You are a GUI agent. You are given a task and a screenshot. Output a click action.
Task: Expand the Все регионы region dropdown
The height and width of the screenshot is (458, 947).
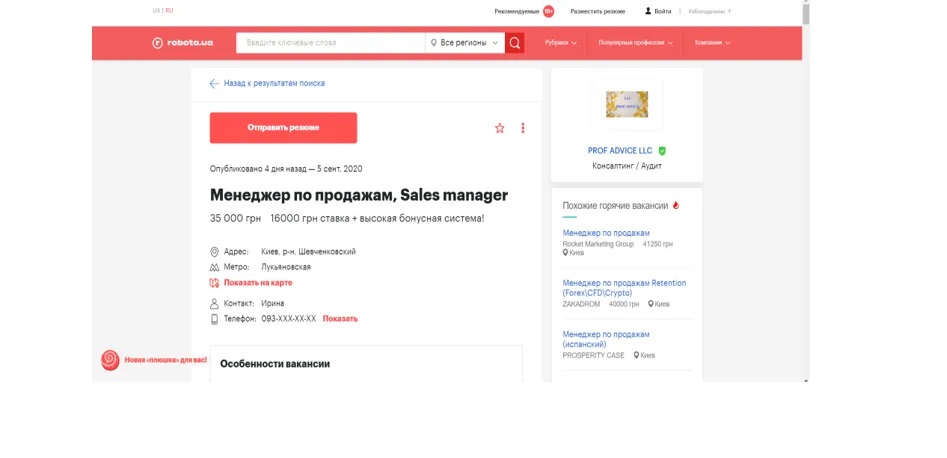pyautogui.click(x=463, y=43)
